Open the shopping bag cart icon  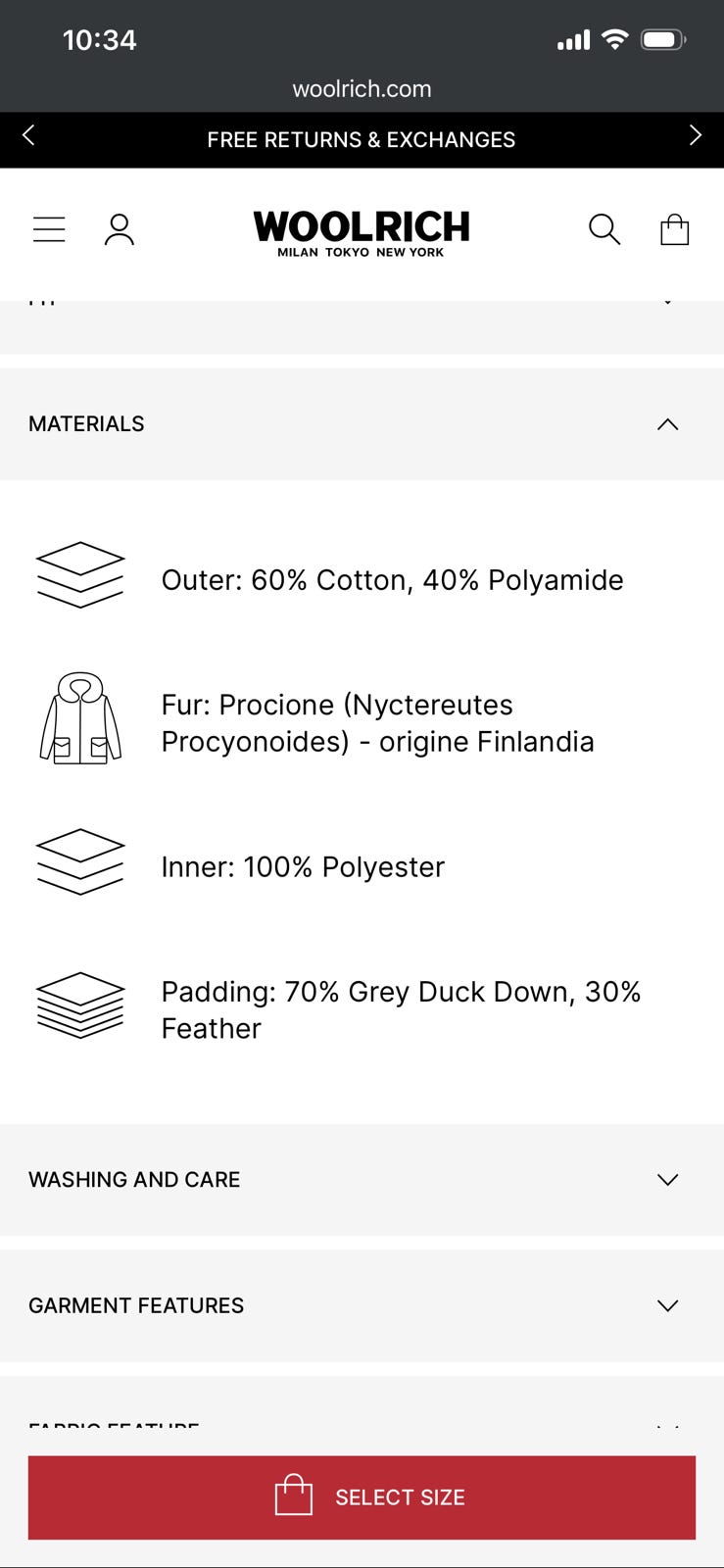click(675, 229)
